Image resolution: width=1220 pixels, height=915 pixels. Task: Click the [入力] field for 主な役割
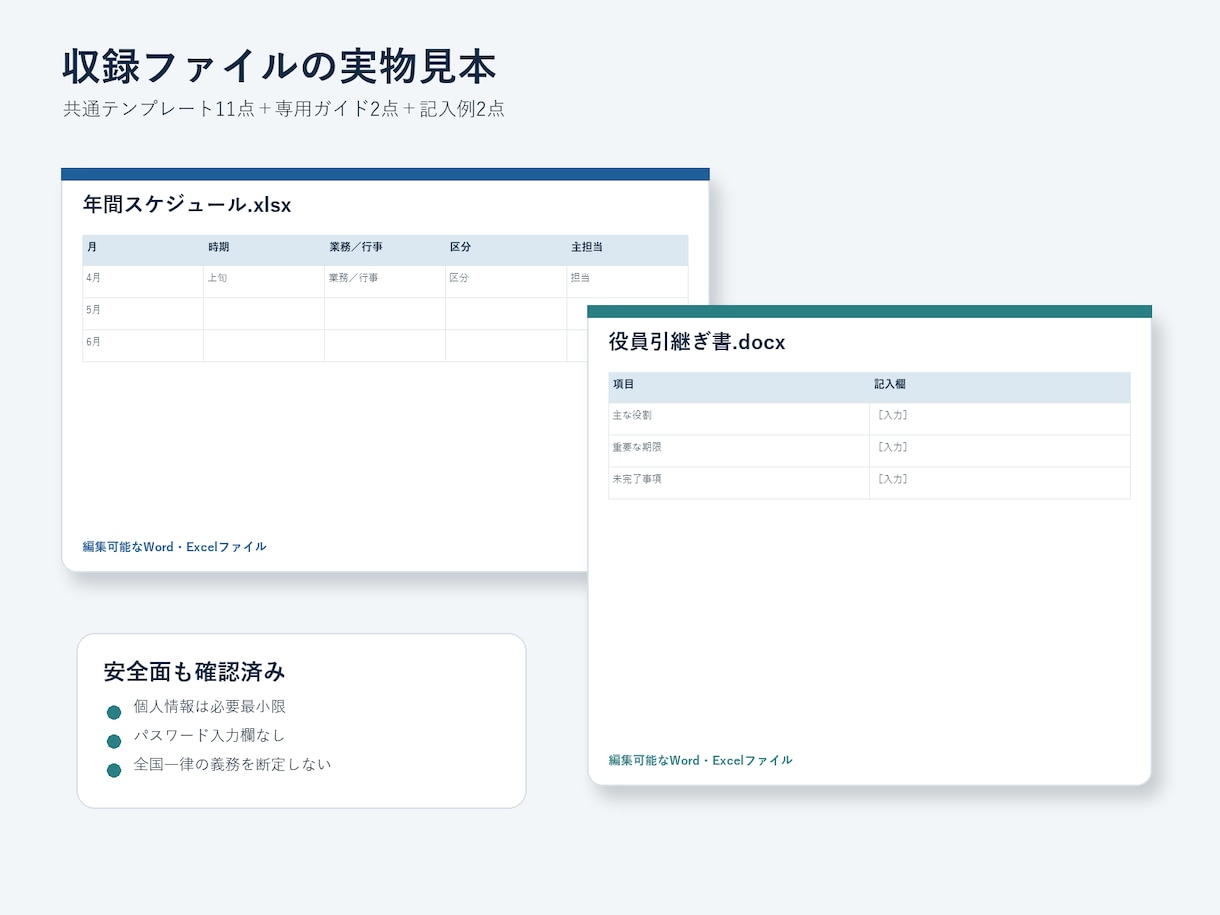click(x=1000, y=419)
